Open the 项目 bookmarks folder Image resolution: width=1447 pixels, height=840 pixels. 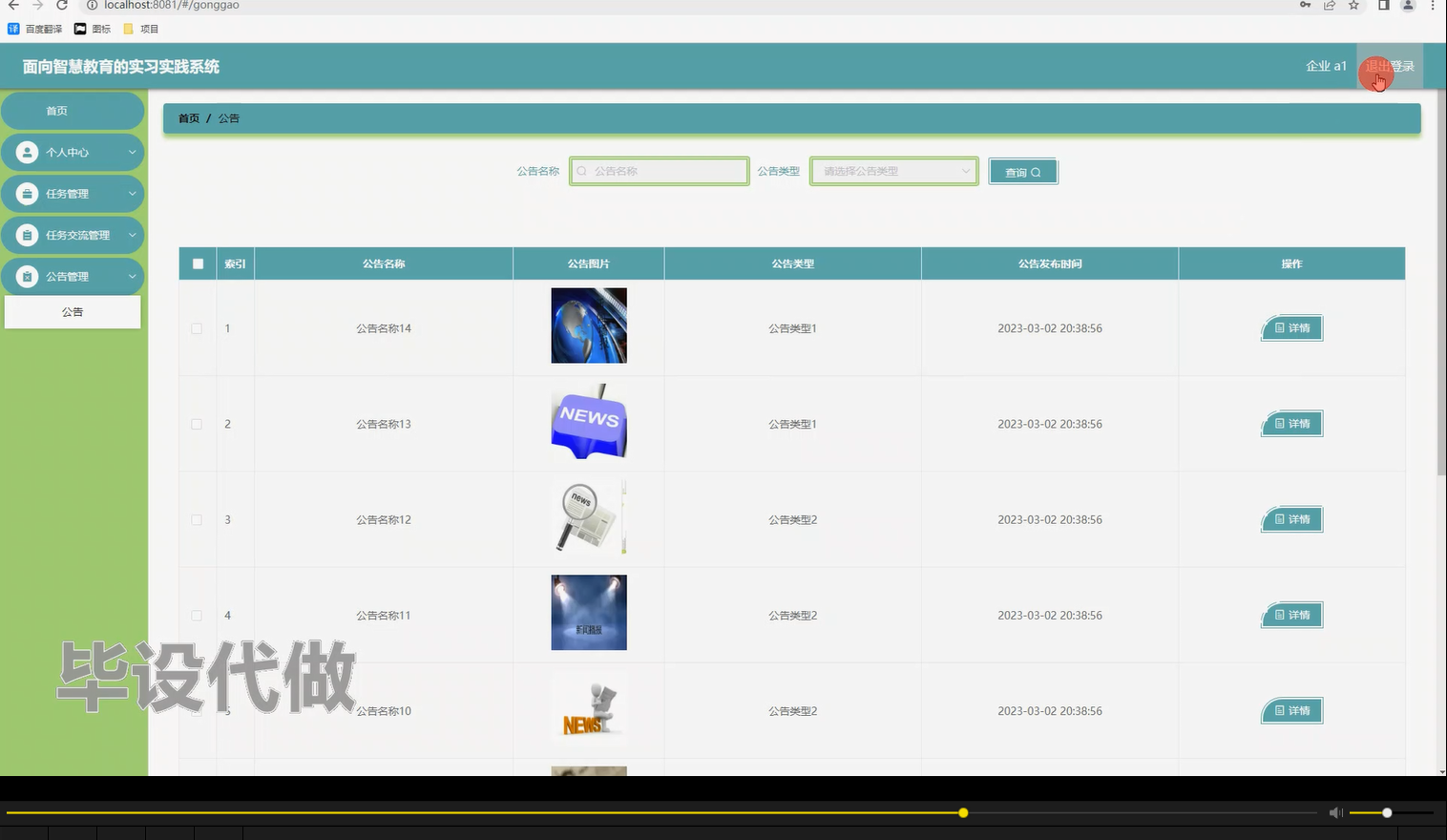pyautogui.click(x=141, y=29)
